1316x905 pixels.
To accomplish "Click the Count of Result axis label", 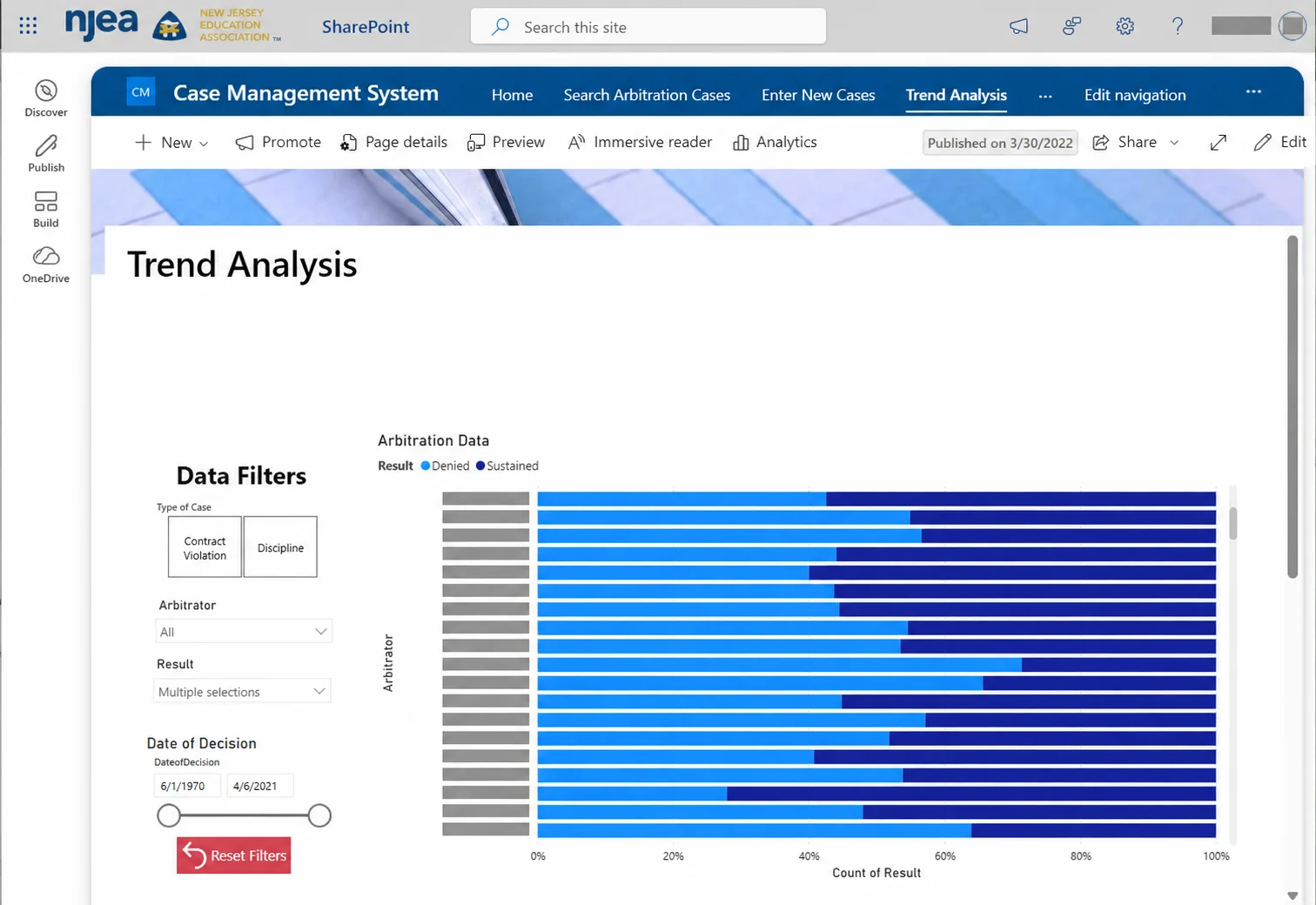I will pyautogui.click(x=876, y=873).
